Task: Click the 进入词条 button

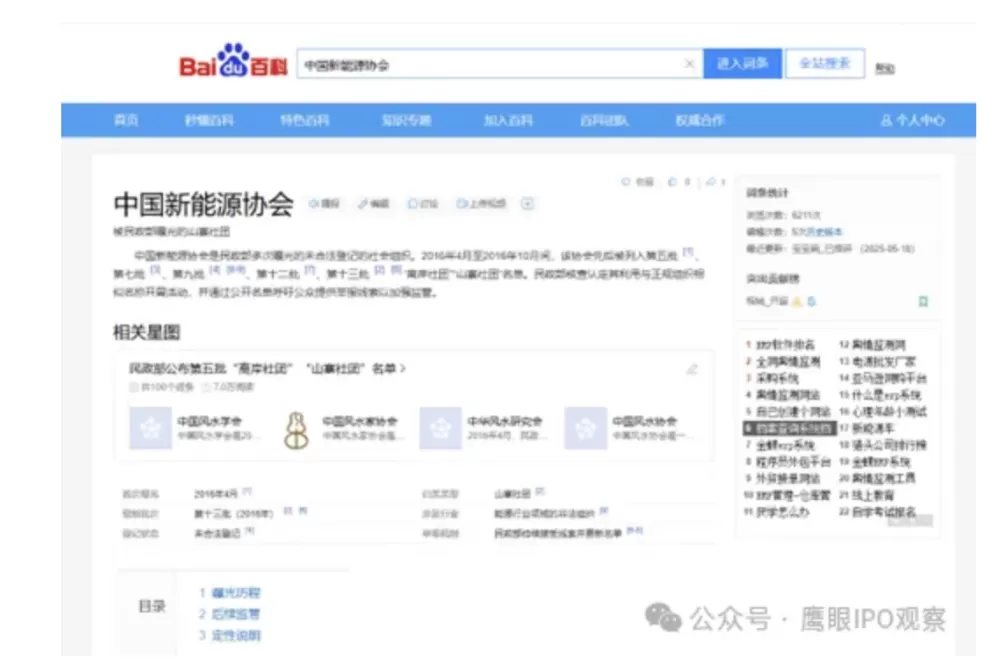Action: tap(742, 62)
